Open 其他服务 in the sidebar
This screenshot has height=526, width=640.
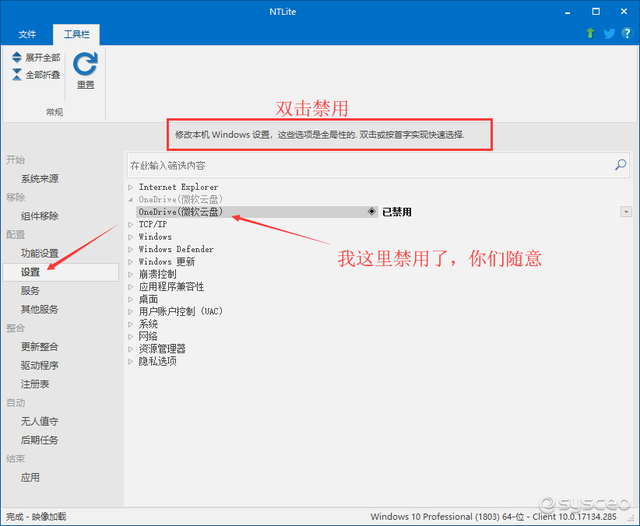(x=40, y=309)
